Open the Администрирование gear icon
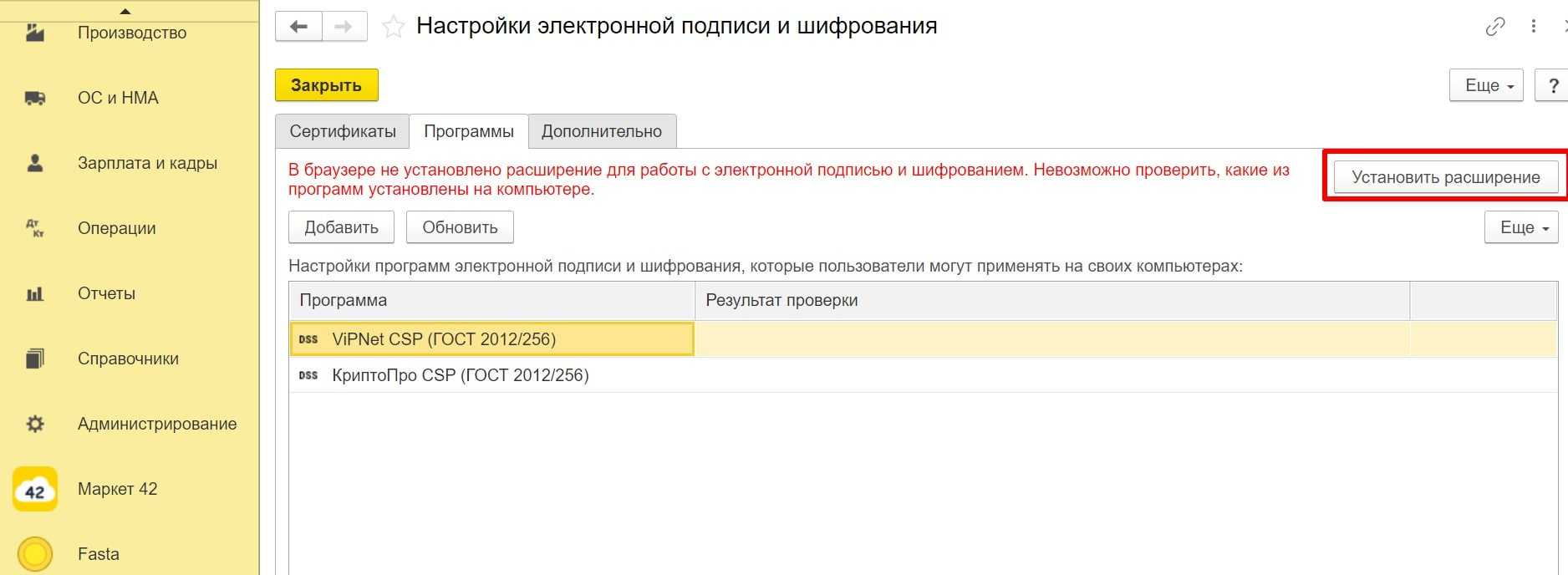1568x575 pixels. point(35,424)
